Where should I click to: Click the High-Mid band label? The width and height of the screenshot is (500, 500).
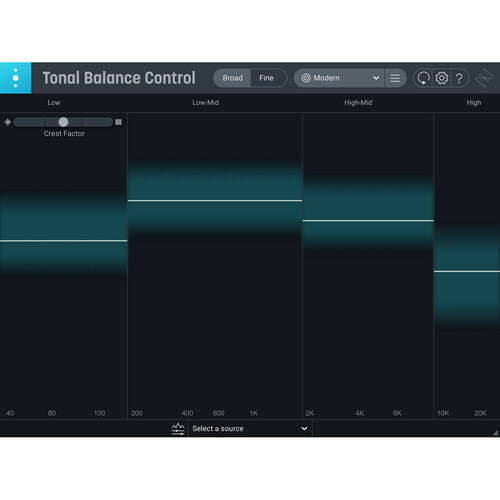coord(358,103)
